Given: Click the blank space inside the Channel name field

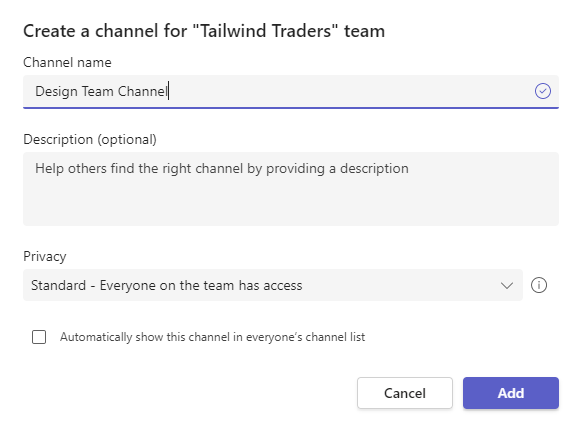Looking at the screenshot, I should click(x=350, y=91).
